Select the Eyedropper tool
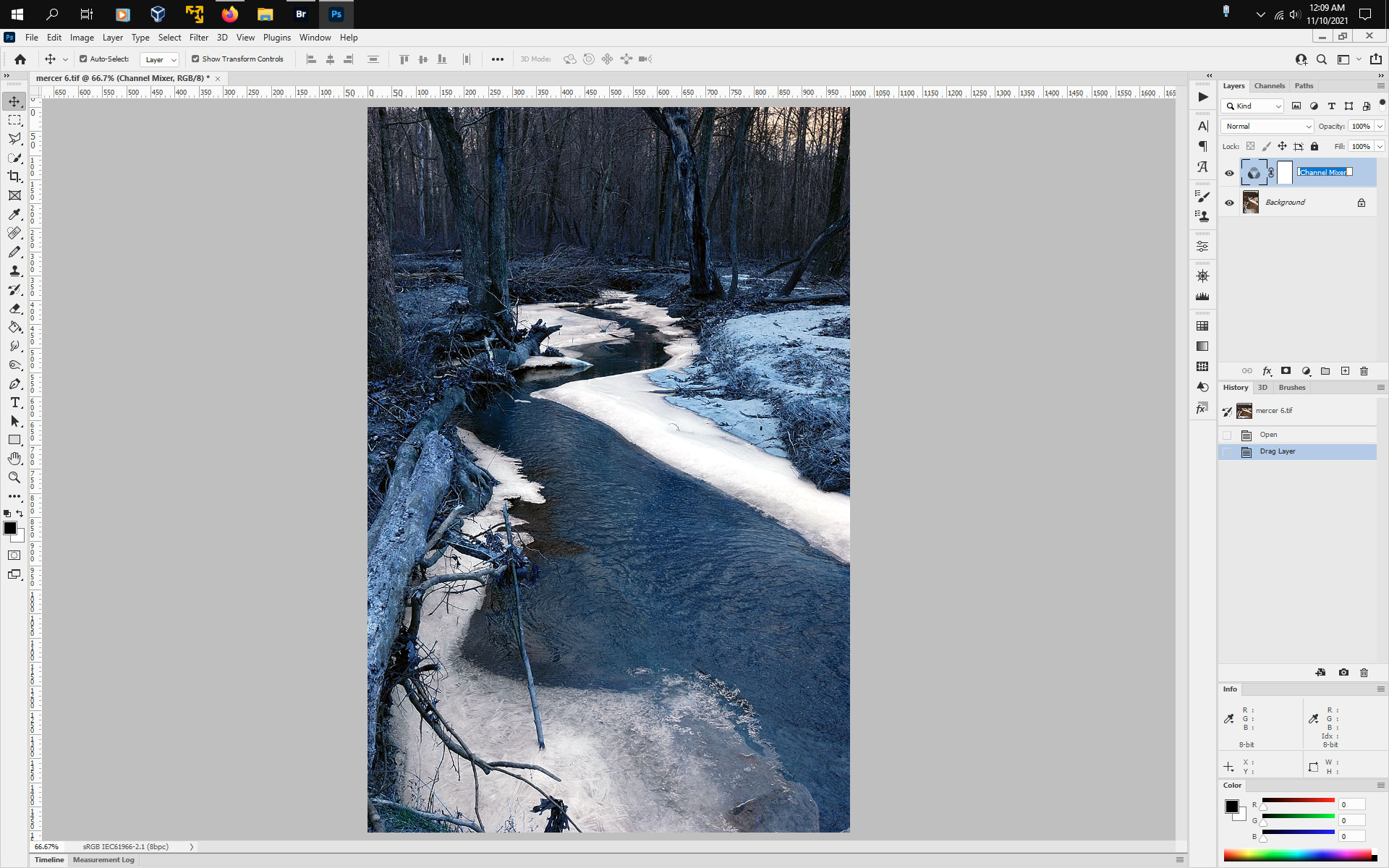This screenshot has width=1389, height=868. point(14,214)
